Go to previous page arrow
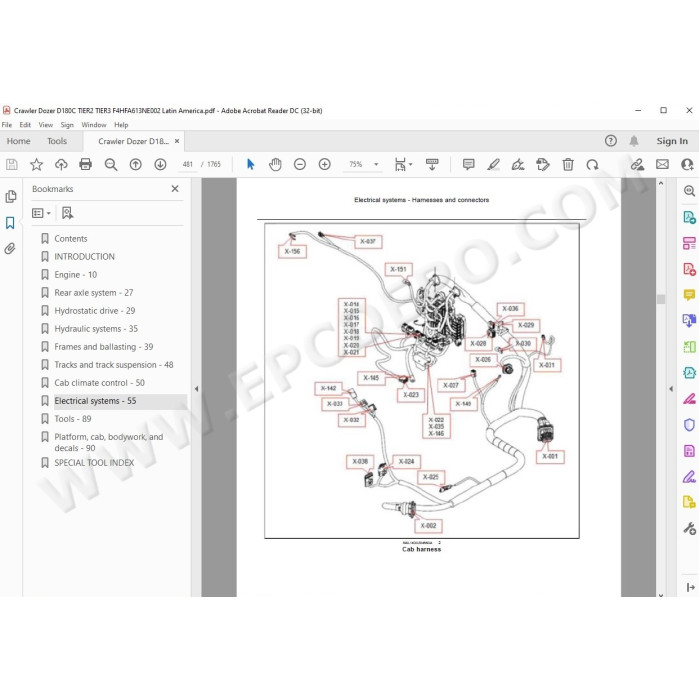The height and width of the screenshot is (700, 700). [135, 165]
